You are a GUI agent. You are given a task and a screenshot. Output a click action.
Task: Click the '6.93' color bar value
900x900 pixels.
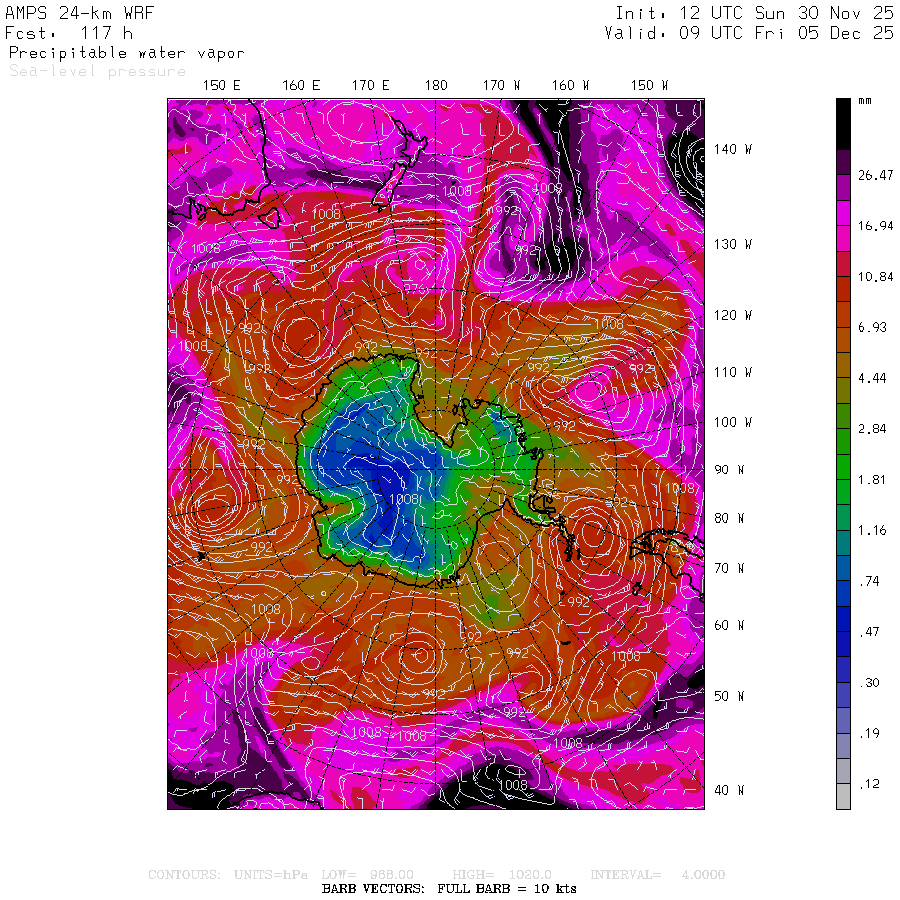(872, 328)
